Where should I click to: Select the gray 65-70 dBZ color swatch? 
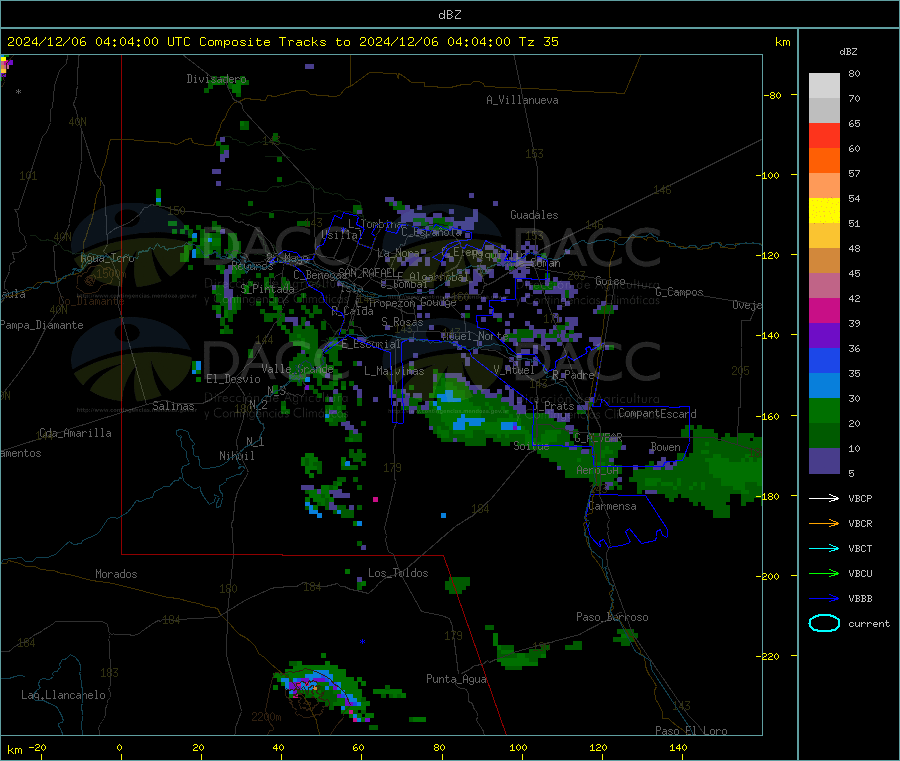coord(824,111)
